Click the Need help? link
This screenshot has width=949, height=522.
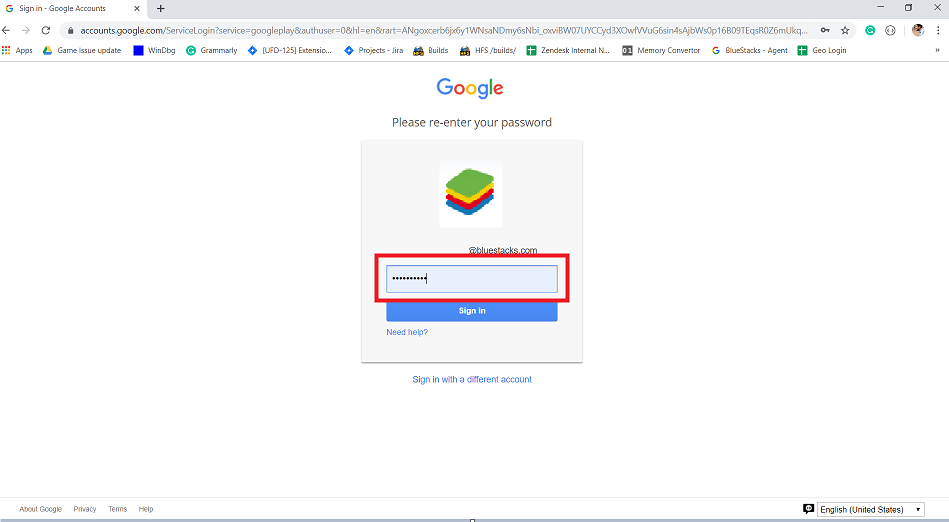[407, 332]
